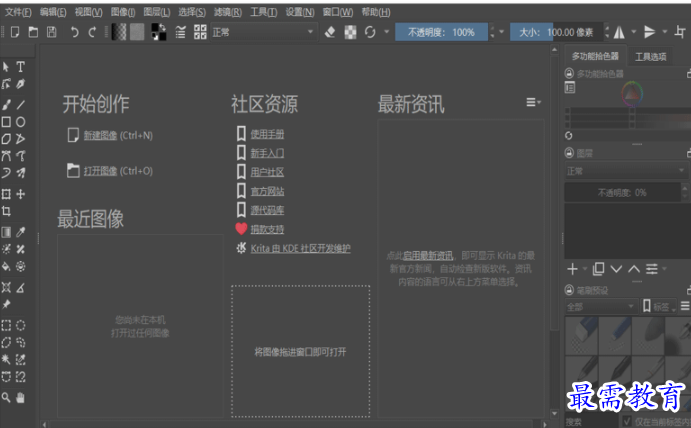Image resolution: width=691 pixels, height=428 pixels.
Task: Open the brush editor settings icon
Action: [x=180, y=32]
